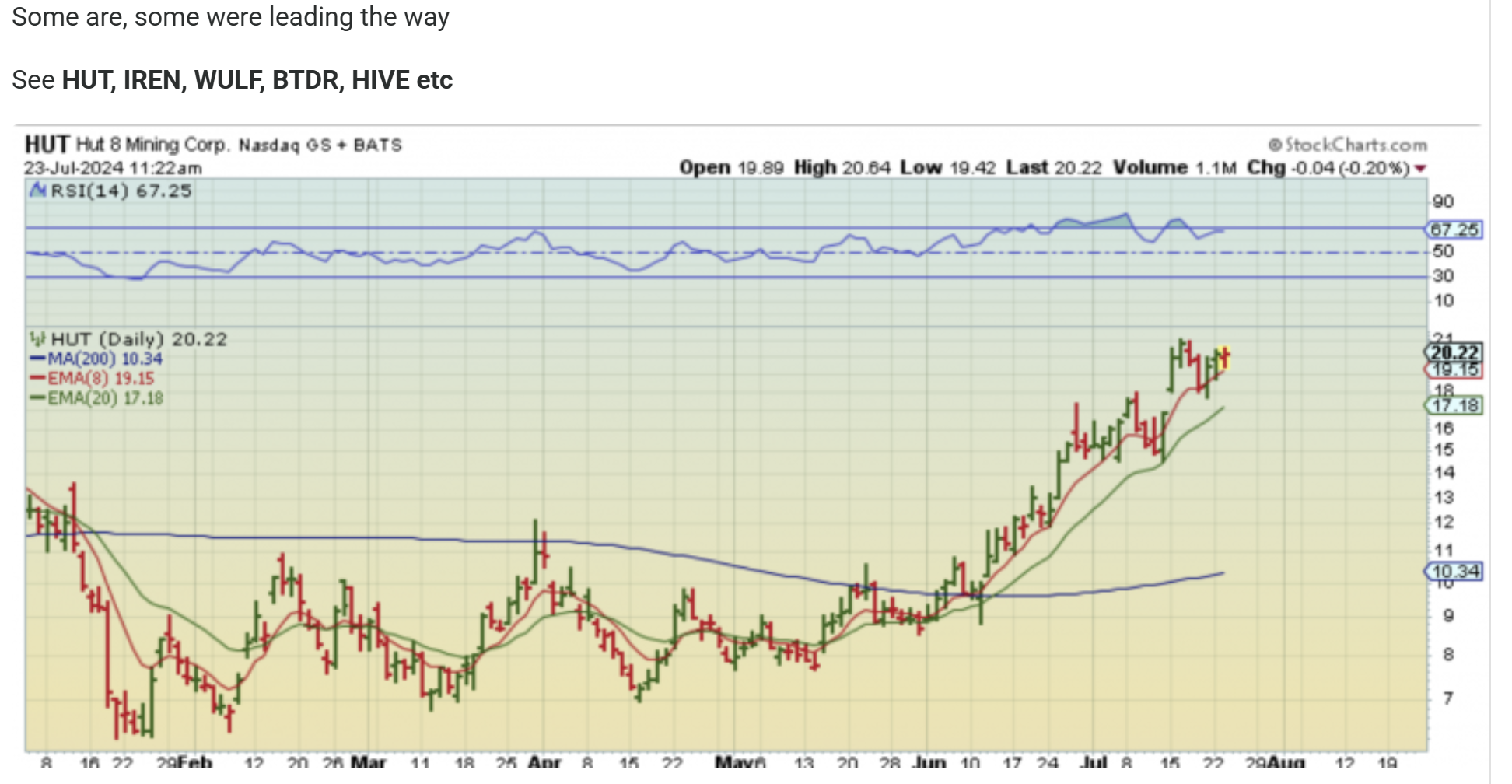The width and height of the screenshot is (1512, 784).
Task: Click the "Open 19.89" quote value
Action: [731, 168]
